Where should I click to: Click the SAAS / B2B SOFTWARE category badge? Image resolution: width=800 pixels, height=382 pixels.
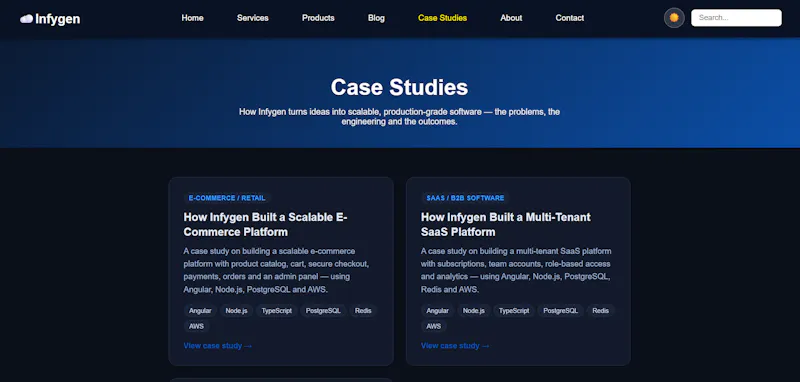[465, 198]
